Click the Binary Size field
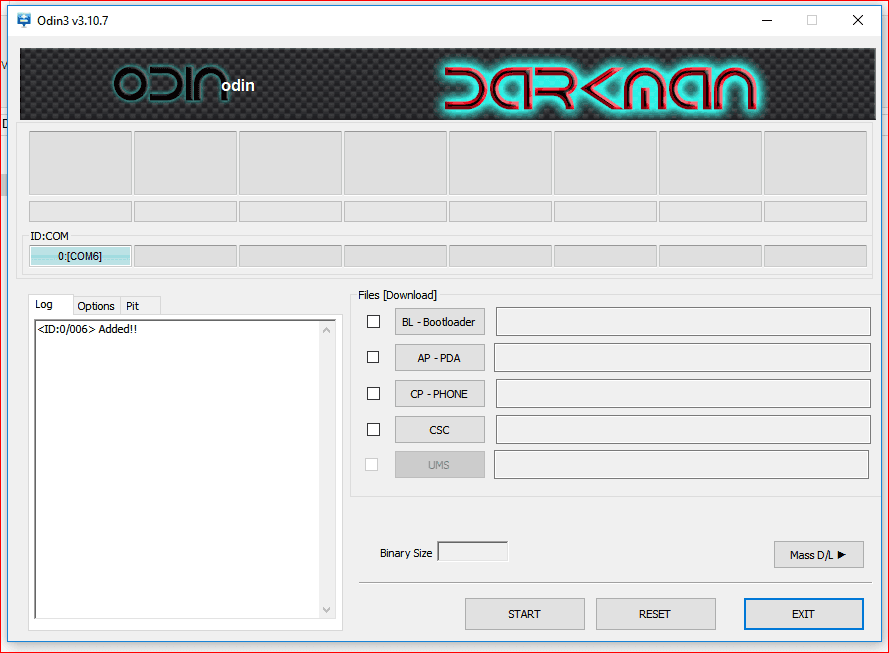The width and height of the screenshot is (889, 653). (473, 552)
